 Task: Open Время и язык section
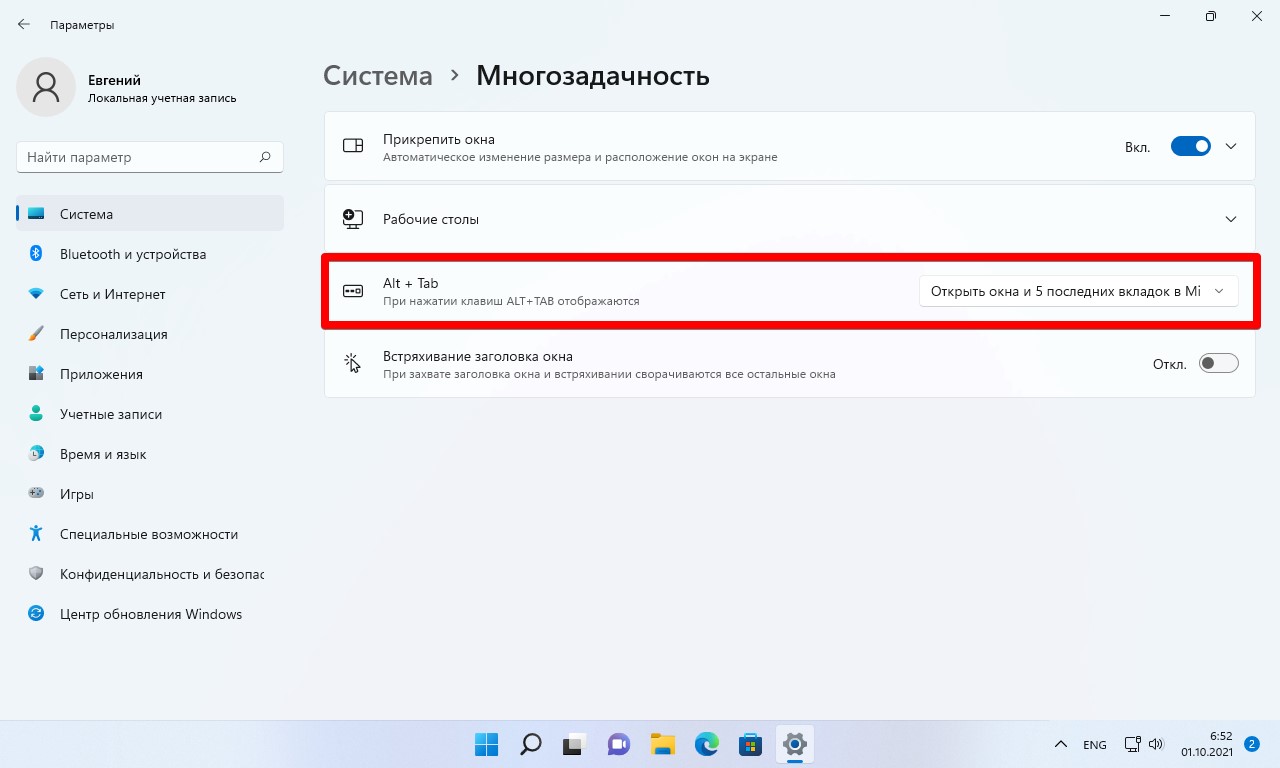150,454
